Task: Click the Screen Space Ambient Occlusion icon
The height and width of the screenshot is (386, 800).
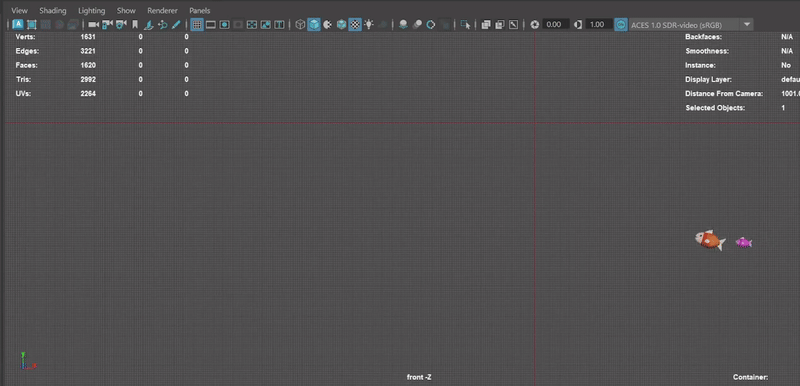Action: tap(403, 24)
